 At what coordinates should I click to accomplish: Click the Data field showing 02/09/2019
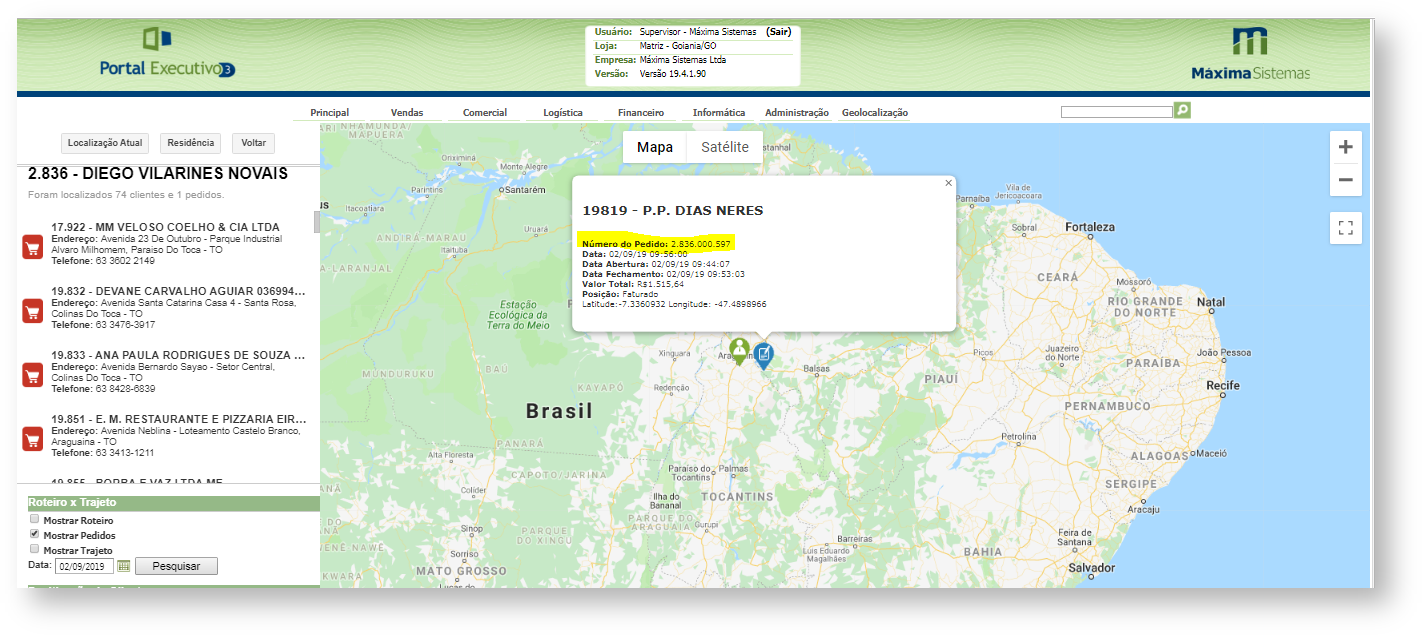(84, 566)
